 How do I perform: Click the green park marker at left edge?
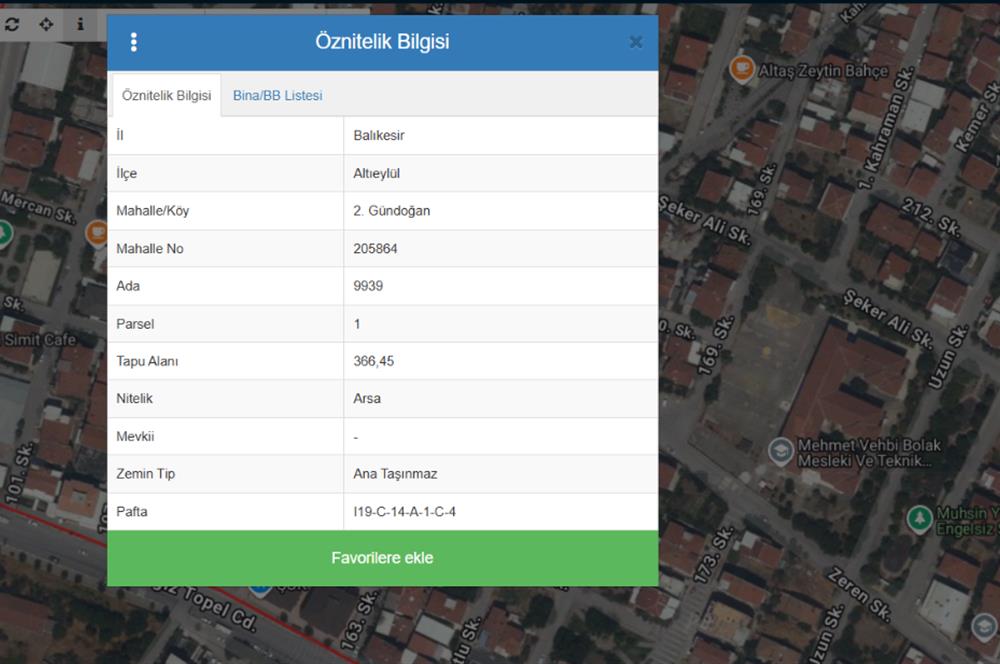[x=3, y=233]
